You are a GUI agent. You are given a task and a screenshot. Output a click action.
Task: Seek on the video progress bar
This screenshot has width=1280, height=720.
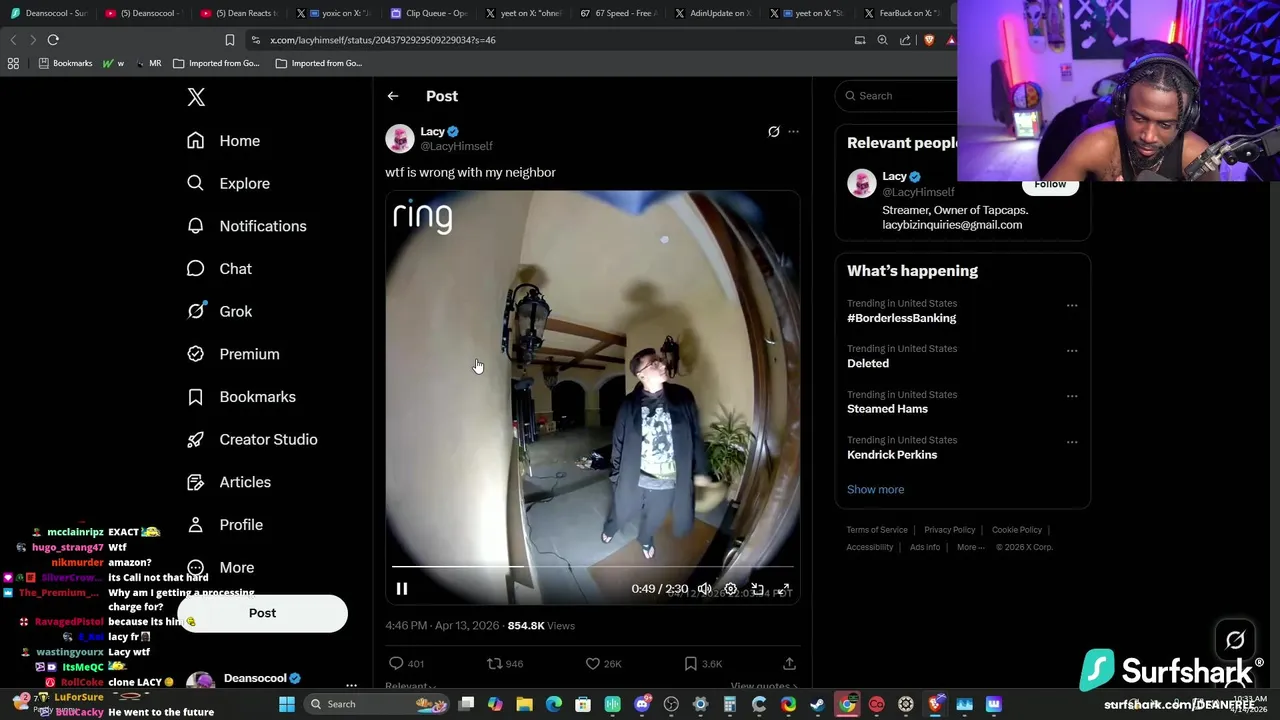tap(592, 567)
